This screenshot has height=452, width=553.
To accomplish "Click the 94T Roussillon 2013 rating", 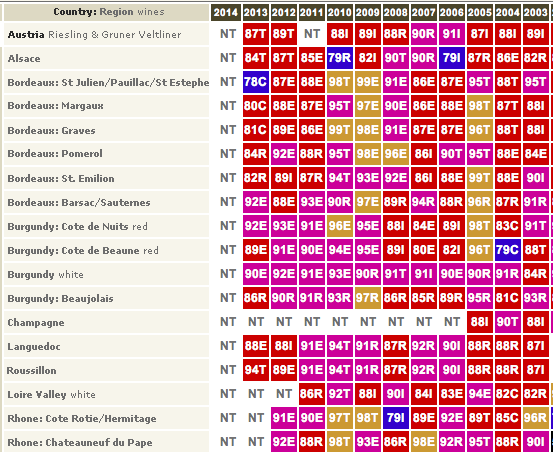I will [x=256, y=370].
